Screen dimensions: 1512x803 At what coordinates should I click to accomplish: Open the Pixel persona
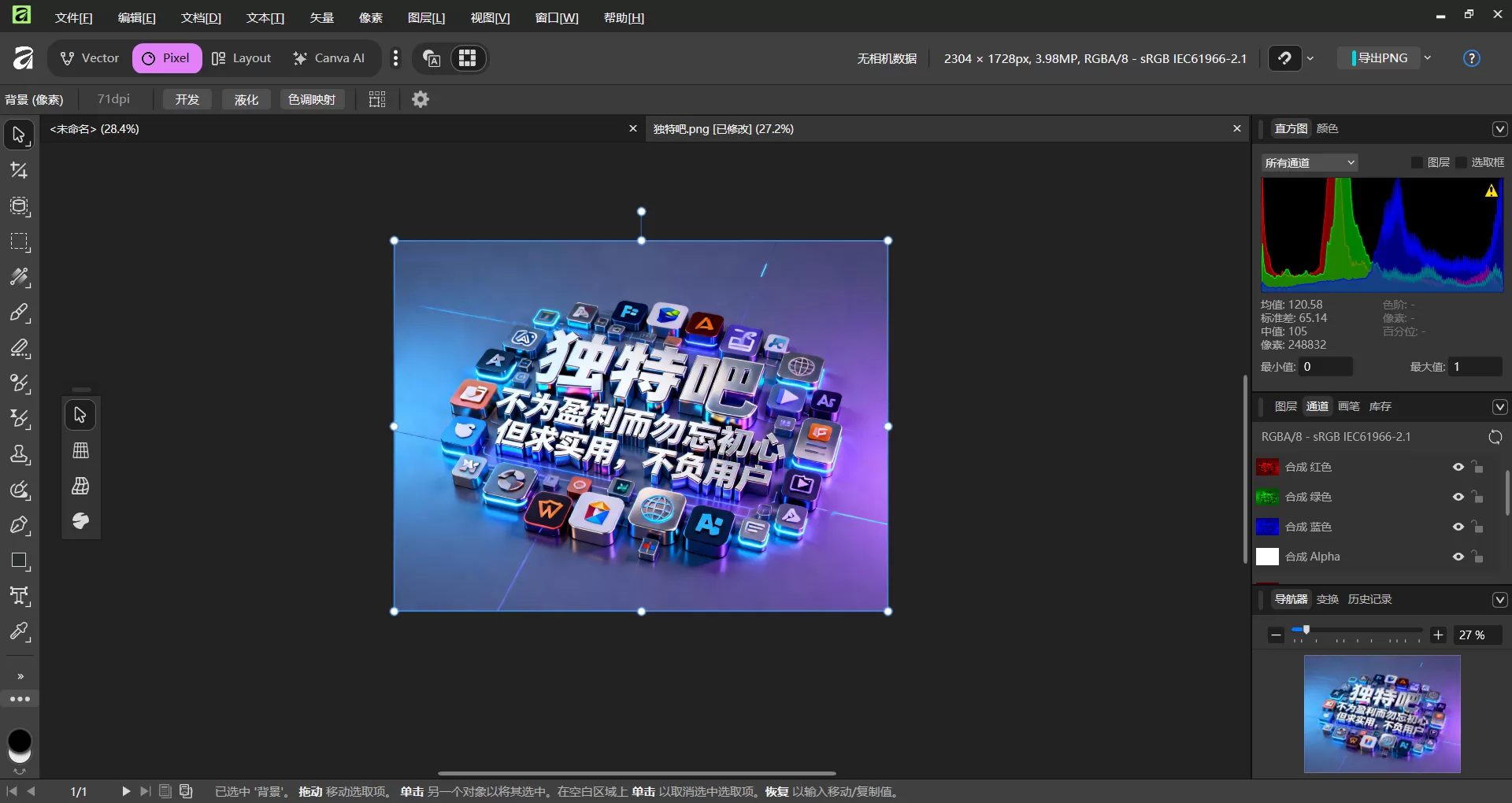pyautogui.click(x=166, y=57)
